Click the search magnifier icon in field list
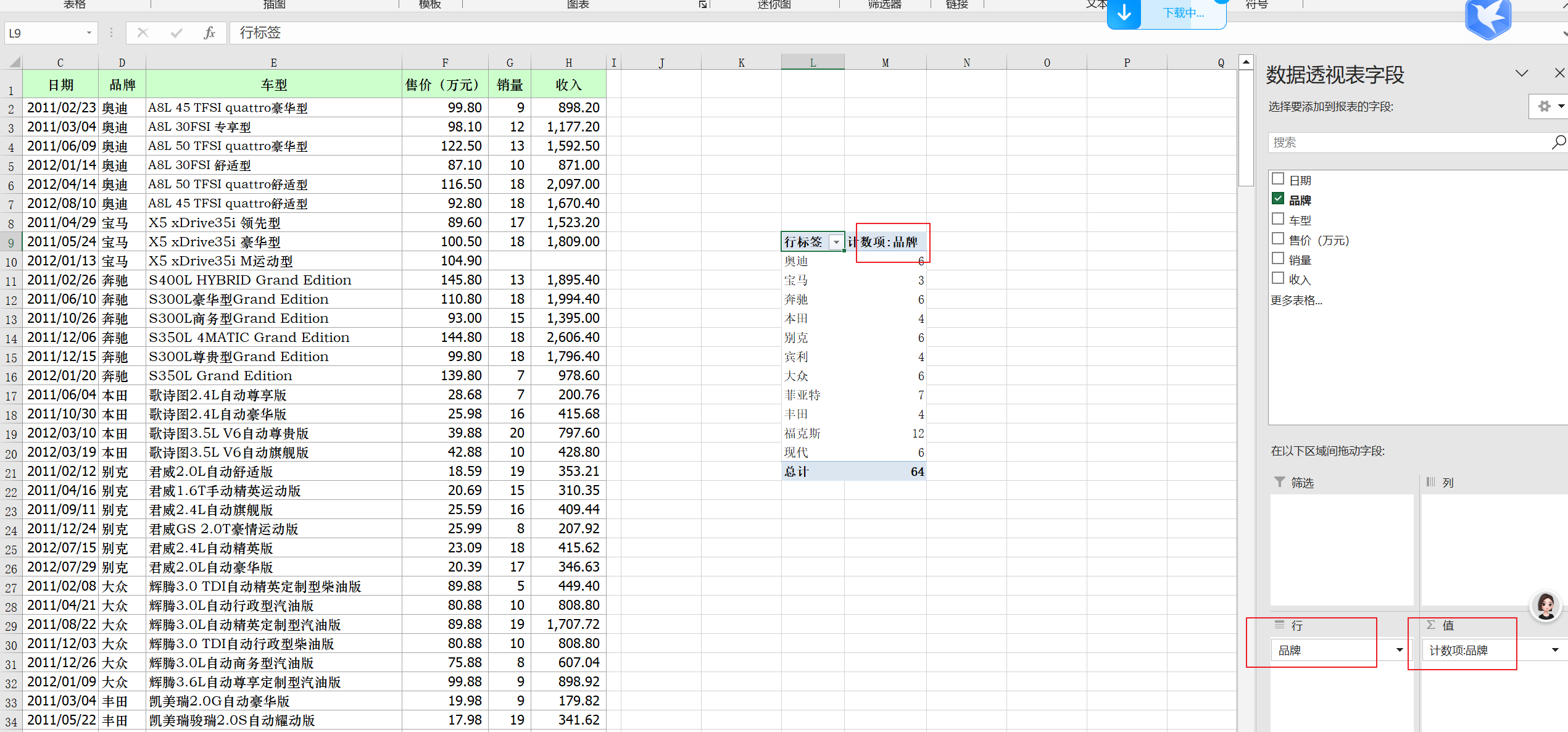The height and width of the screenshot is (732, 1568). (x=1558, y=143)
